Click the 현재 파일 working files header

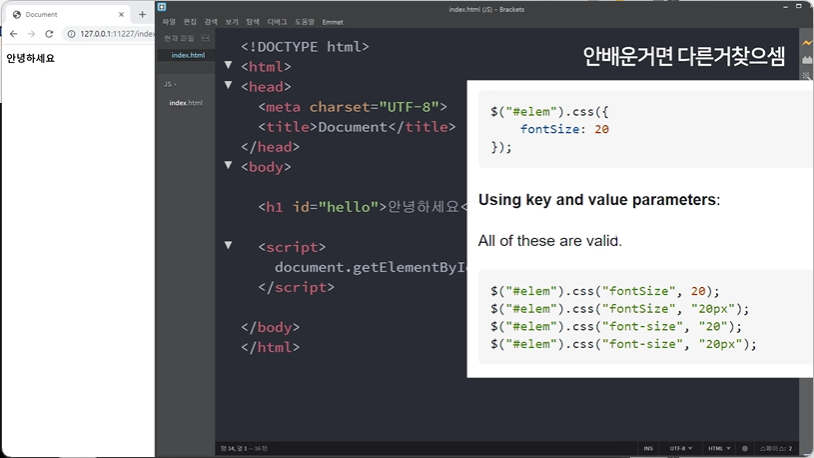coord(179,38)
